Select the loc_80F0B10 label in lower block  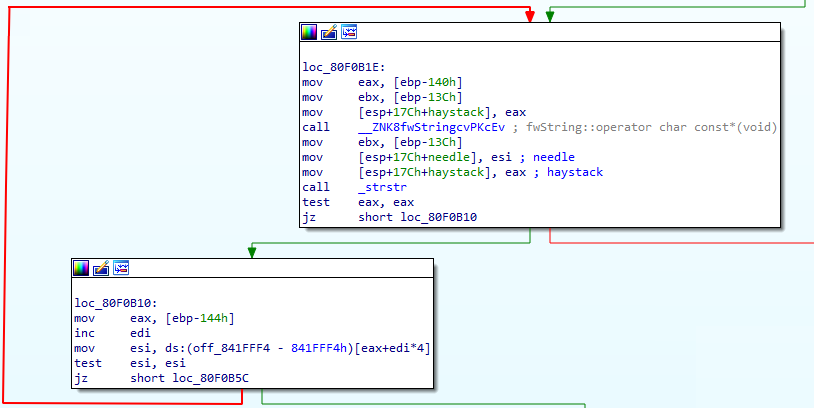click(x=114, y=302)
